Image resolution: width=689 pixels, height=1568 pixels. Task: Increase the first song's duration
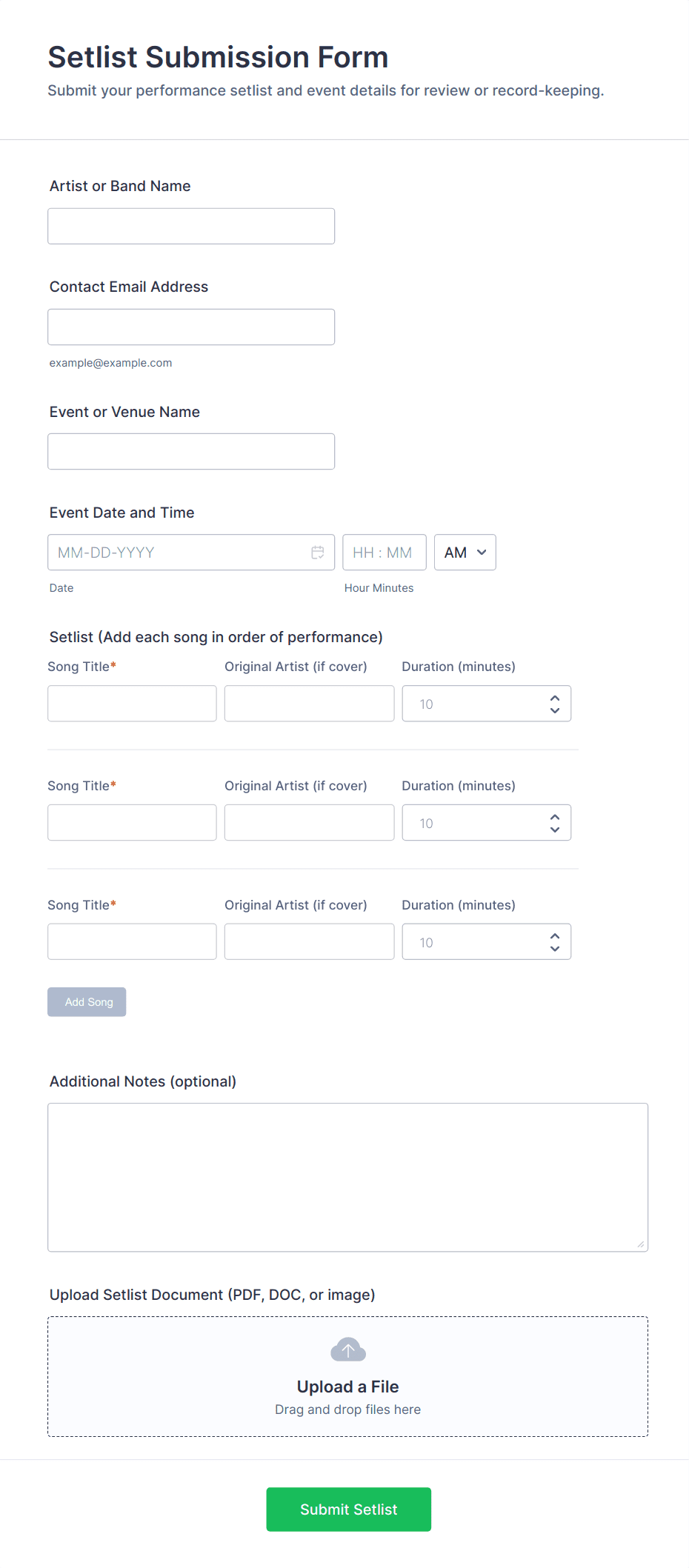pyautogui.click(x=555, y=698)
